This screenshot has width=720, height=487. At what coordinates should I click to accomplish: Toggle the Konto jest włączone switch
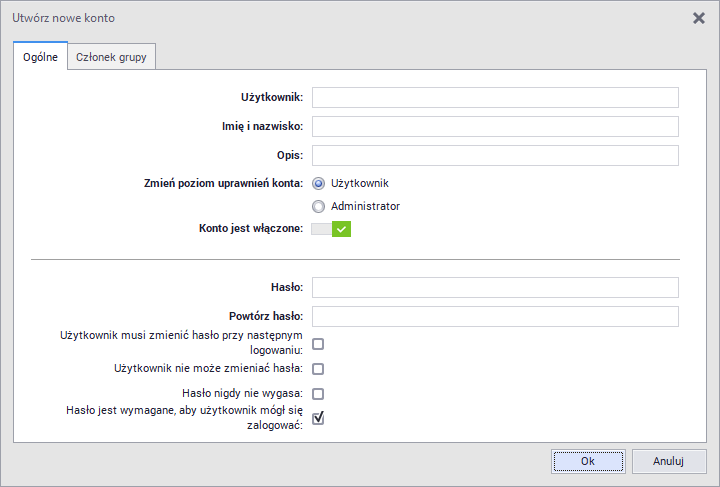[x=331, y=229]
